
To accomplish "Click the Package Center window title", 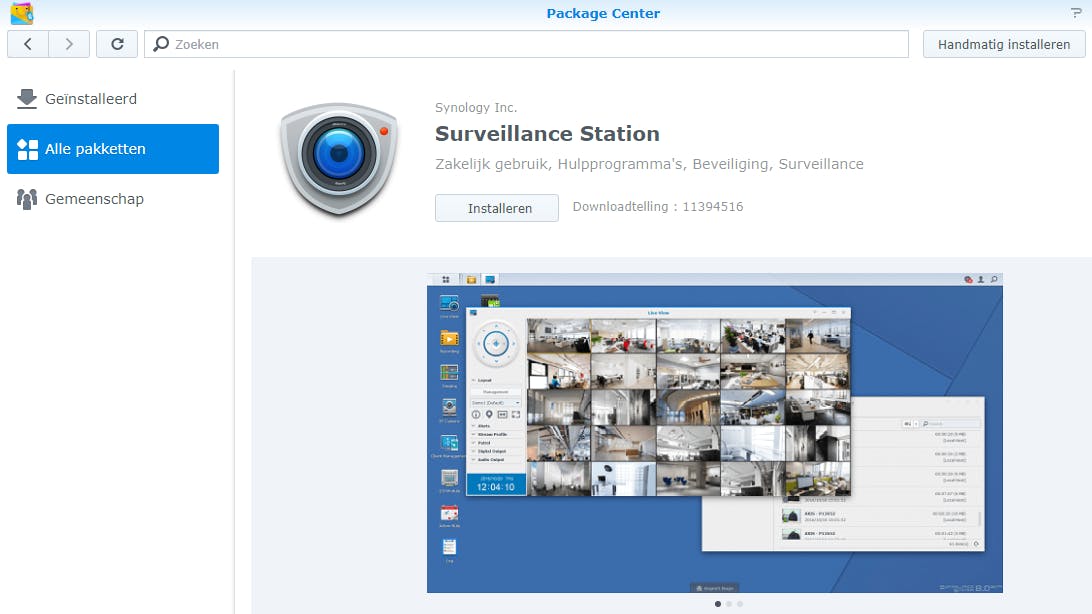I will tap(603, 13).
